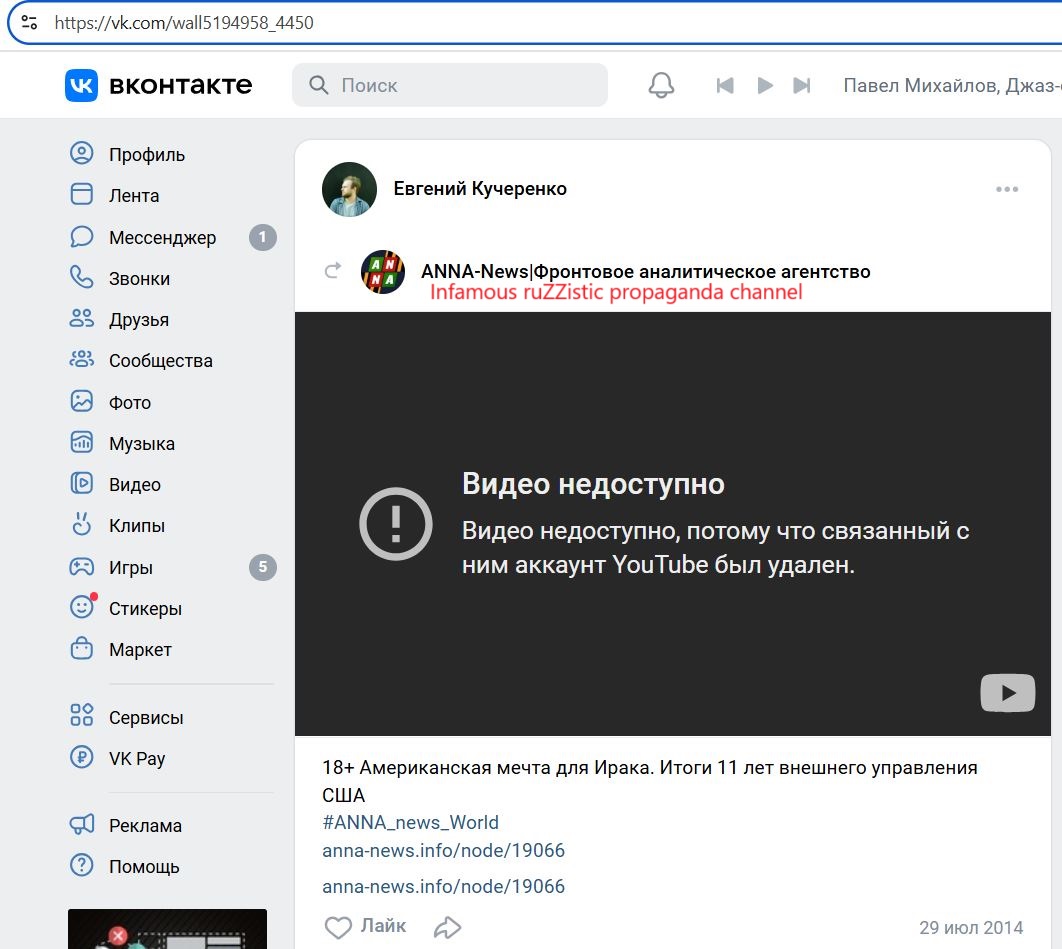The width and height of the screenshot is (1062, 949).
Task: Click the YouTube logo in video player
Action: (x=1007, y=693)
